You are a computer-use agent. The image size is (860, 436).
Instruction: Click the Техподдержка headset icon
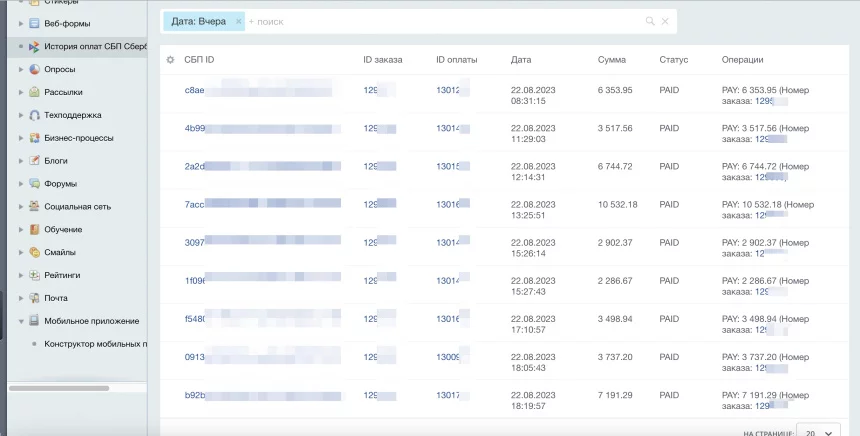(35, 115)
